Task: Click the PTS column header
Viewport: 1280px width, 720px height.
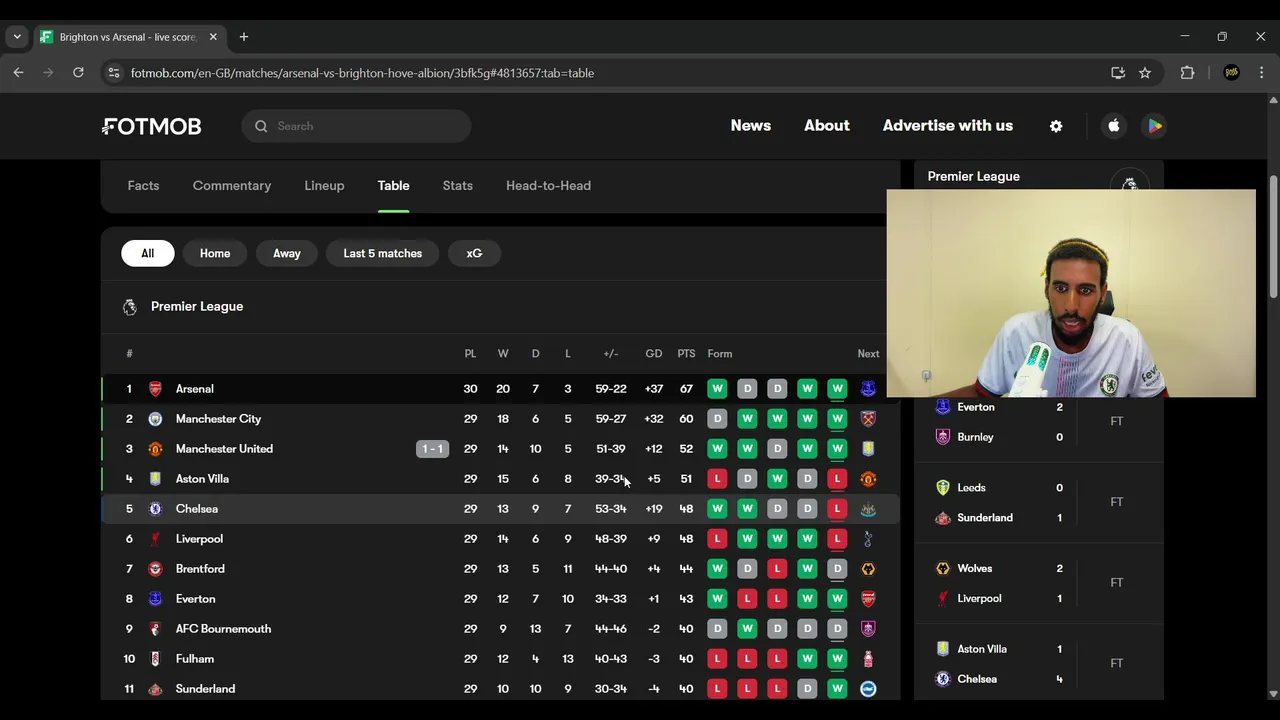Action: 686,354
